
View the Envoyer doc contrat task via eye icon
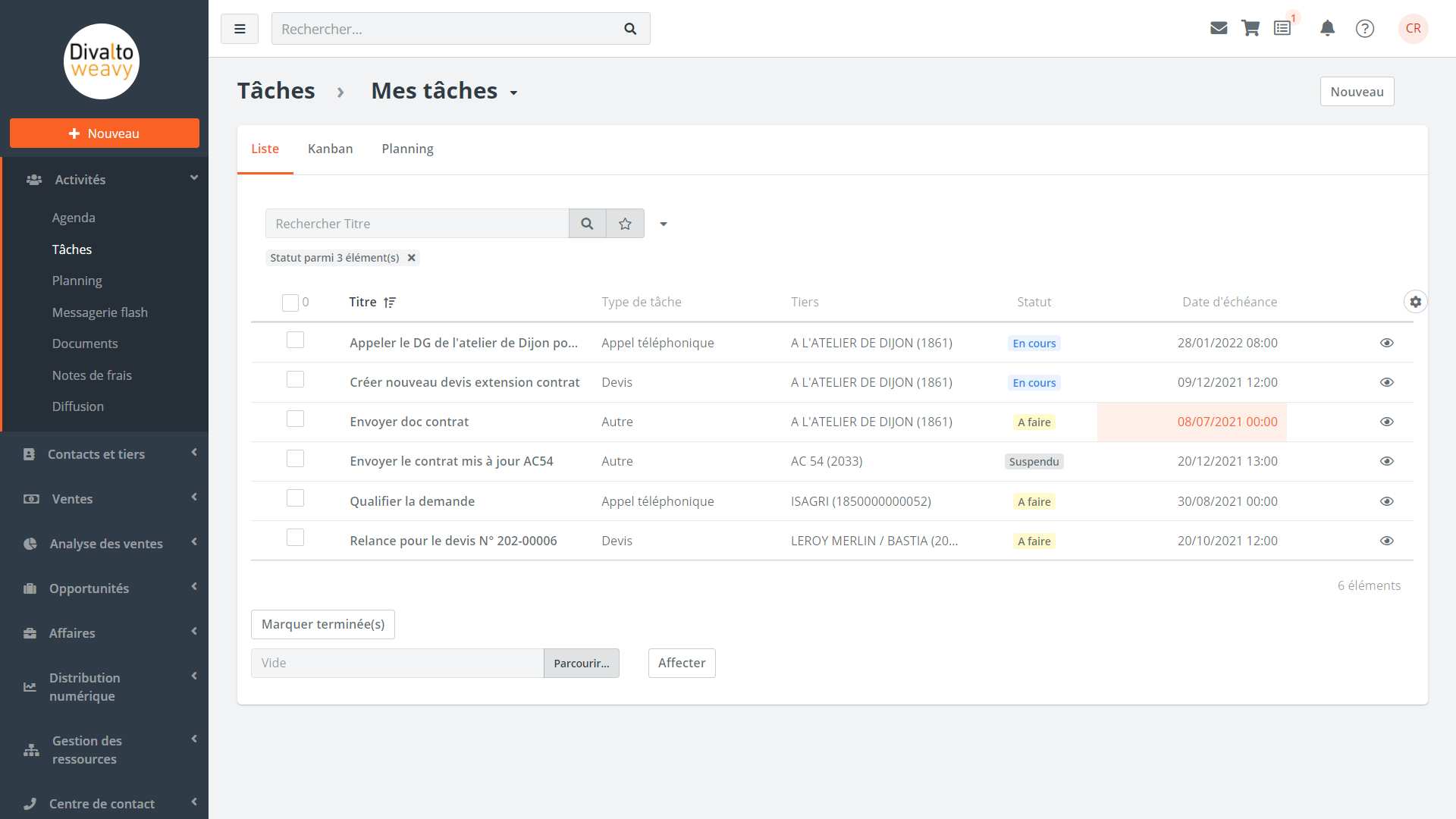(x=1386, y=422)
